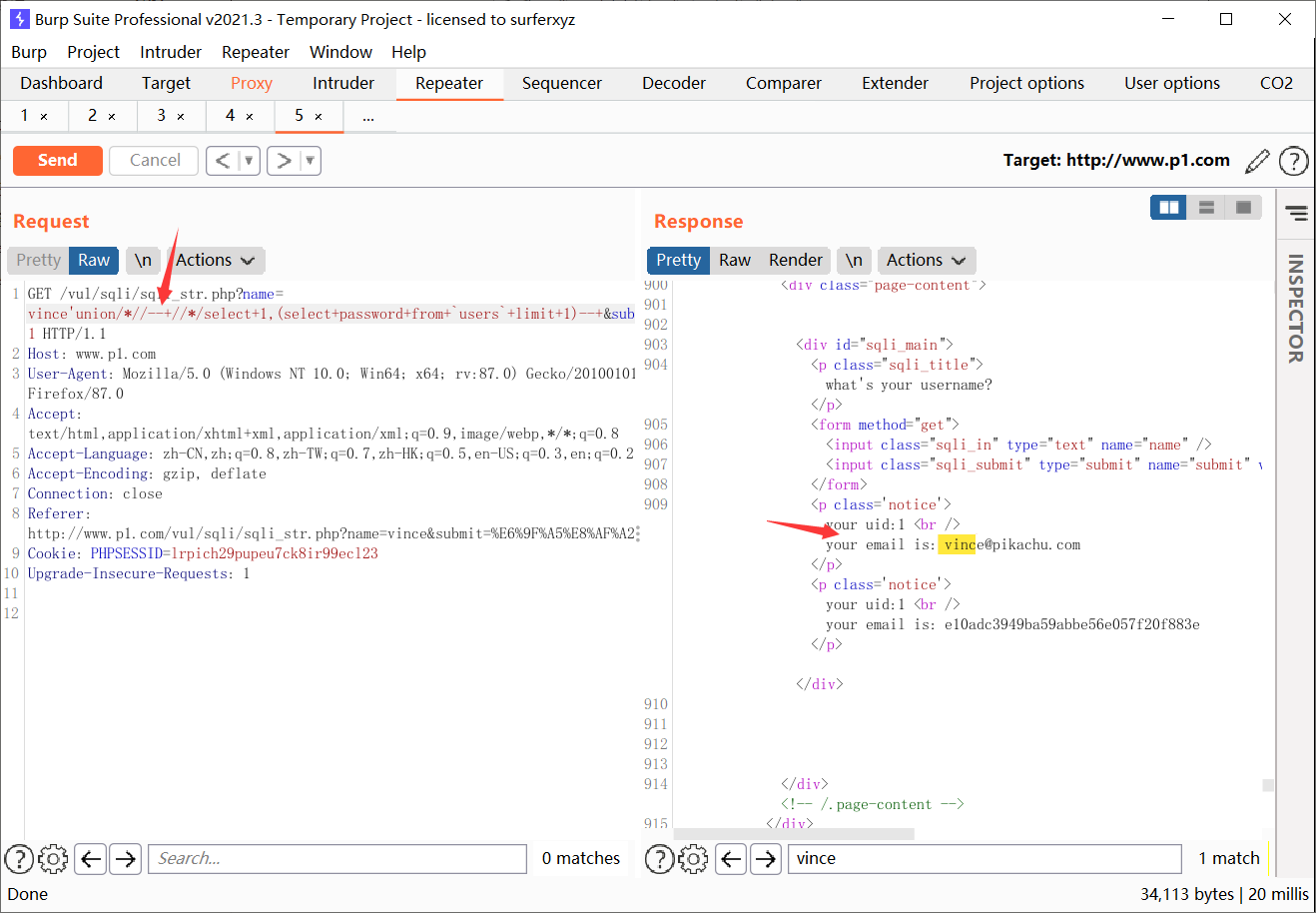Open the Help menu
1316x913 pixels.
click(x=408, y=52)
